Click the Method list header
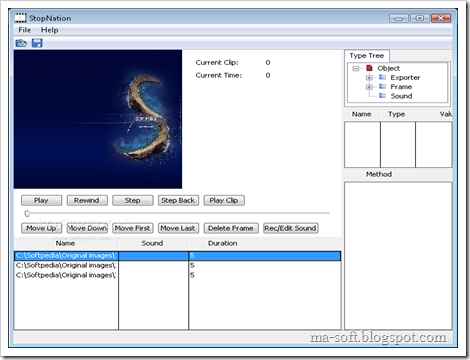The height and width of the screenshot is (360, 470). (379, 174)
